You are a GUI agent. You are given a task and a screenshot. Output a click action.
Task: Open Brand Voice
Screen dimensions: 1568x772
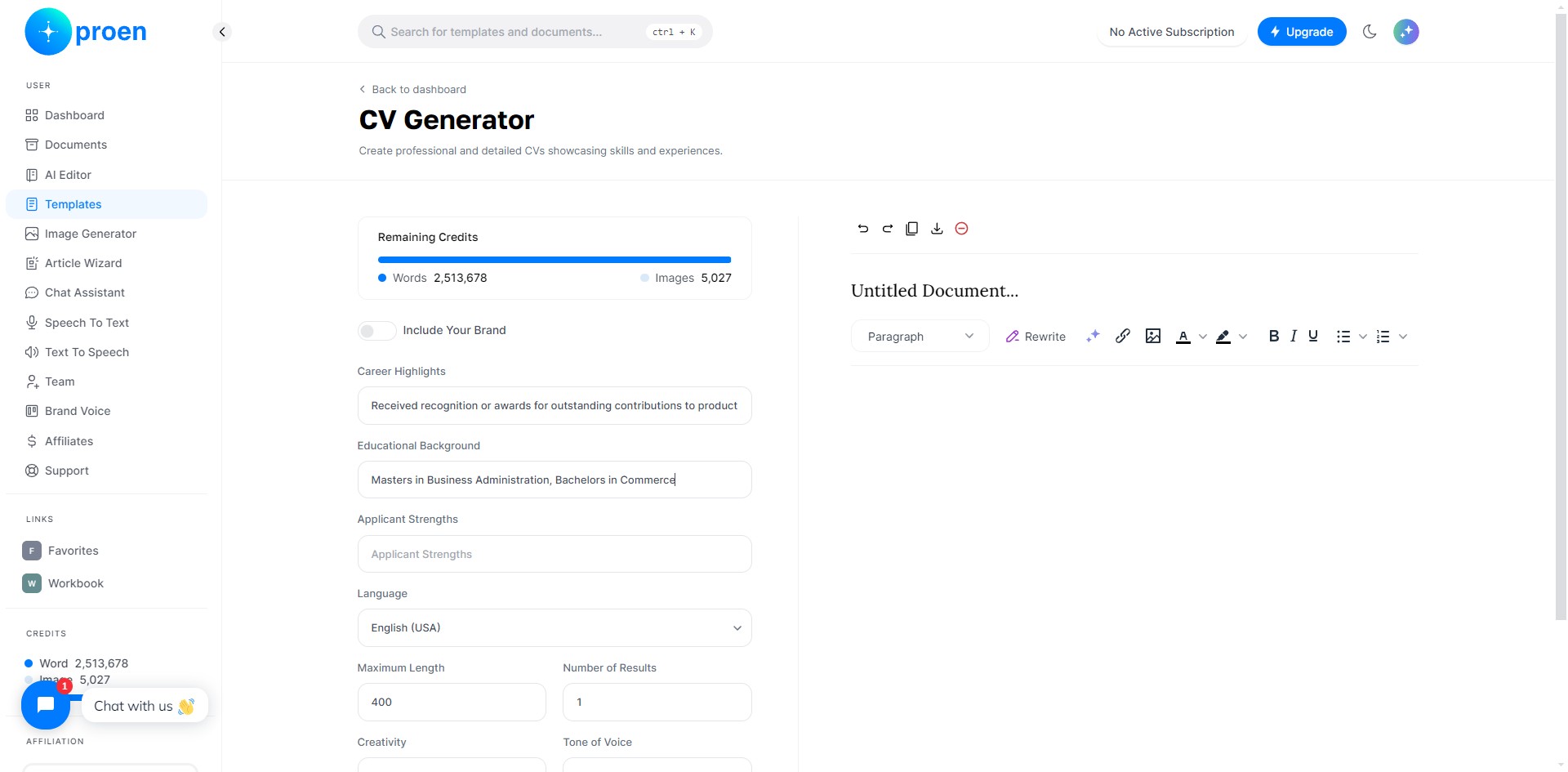[x=107, y=411]
